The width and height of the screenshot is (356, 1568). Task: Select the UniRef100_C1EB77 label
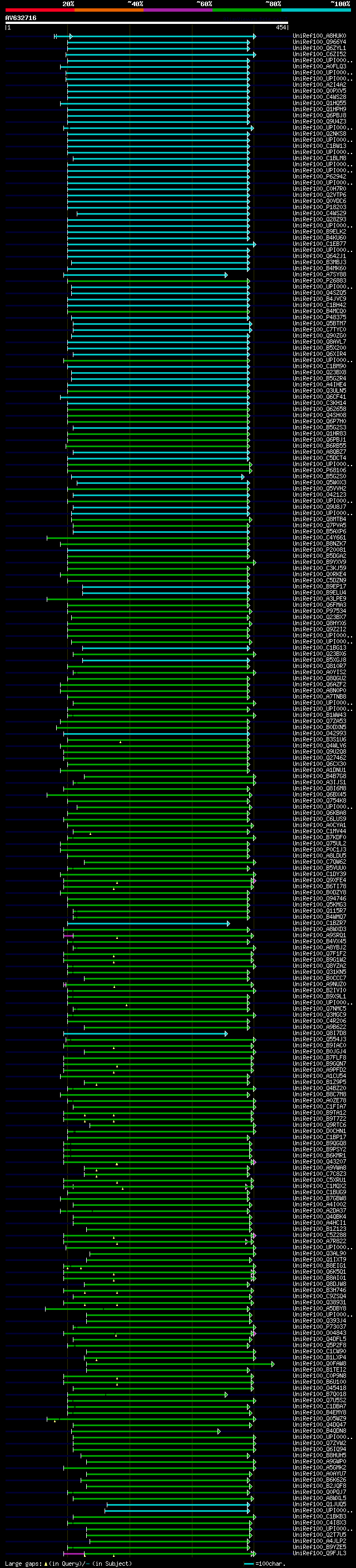coord(319,244)
